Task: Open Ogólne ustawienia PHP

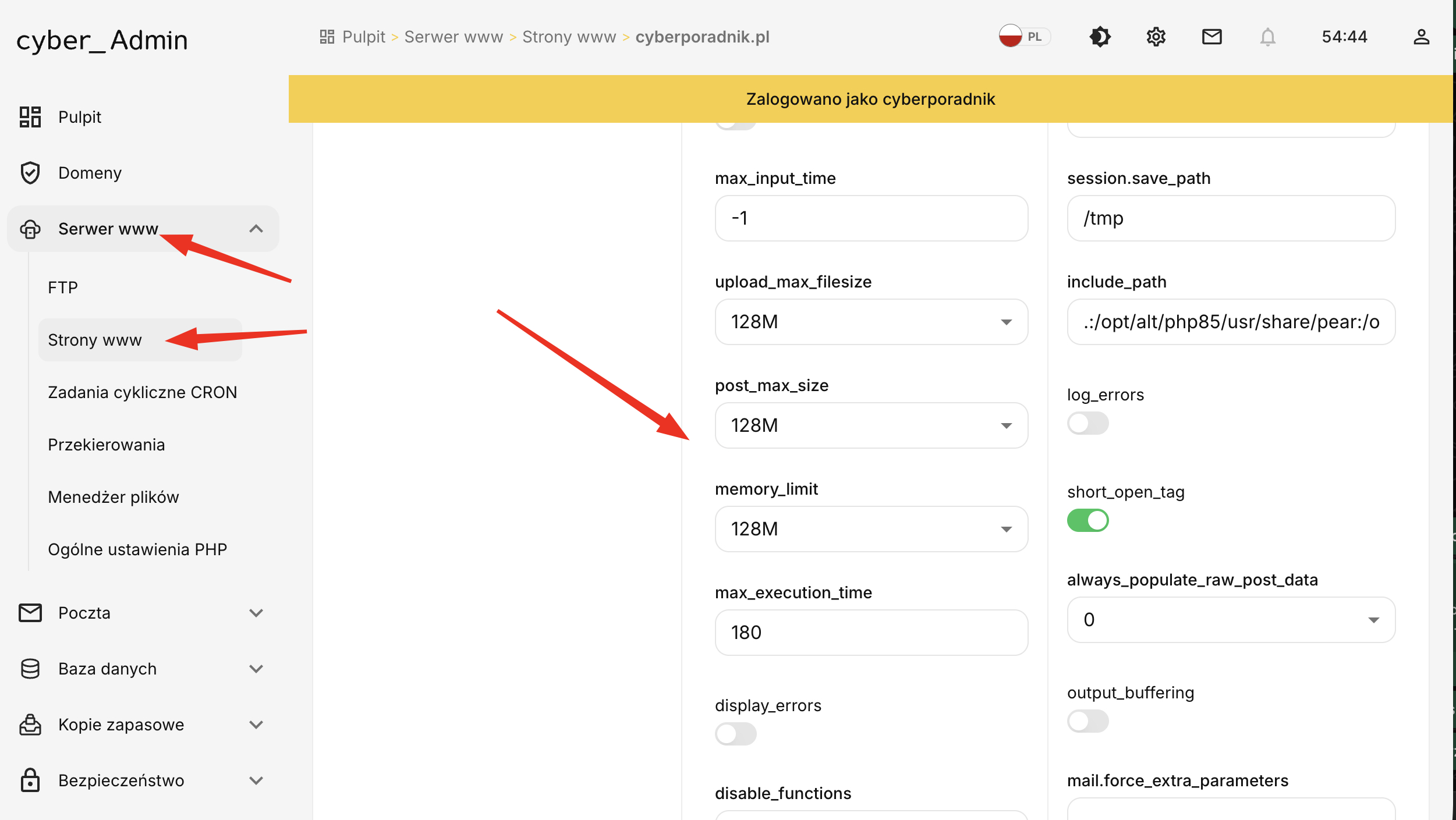Action: pos(137,549)
